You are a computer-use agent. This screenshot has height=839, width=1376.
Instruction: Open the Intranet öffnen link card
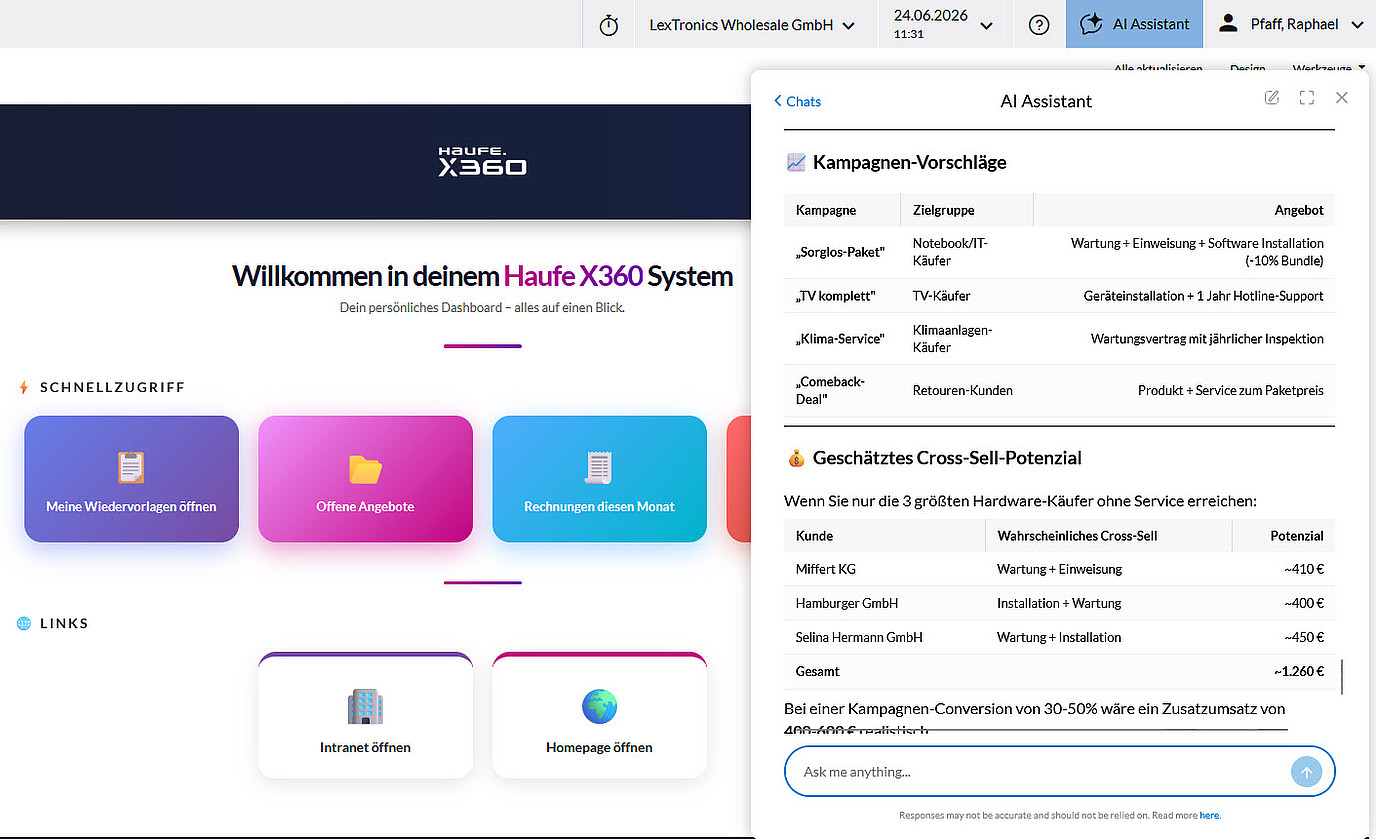click(x=365, y=715)
